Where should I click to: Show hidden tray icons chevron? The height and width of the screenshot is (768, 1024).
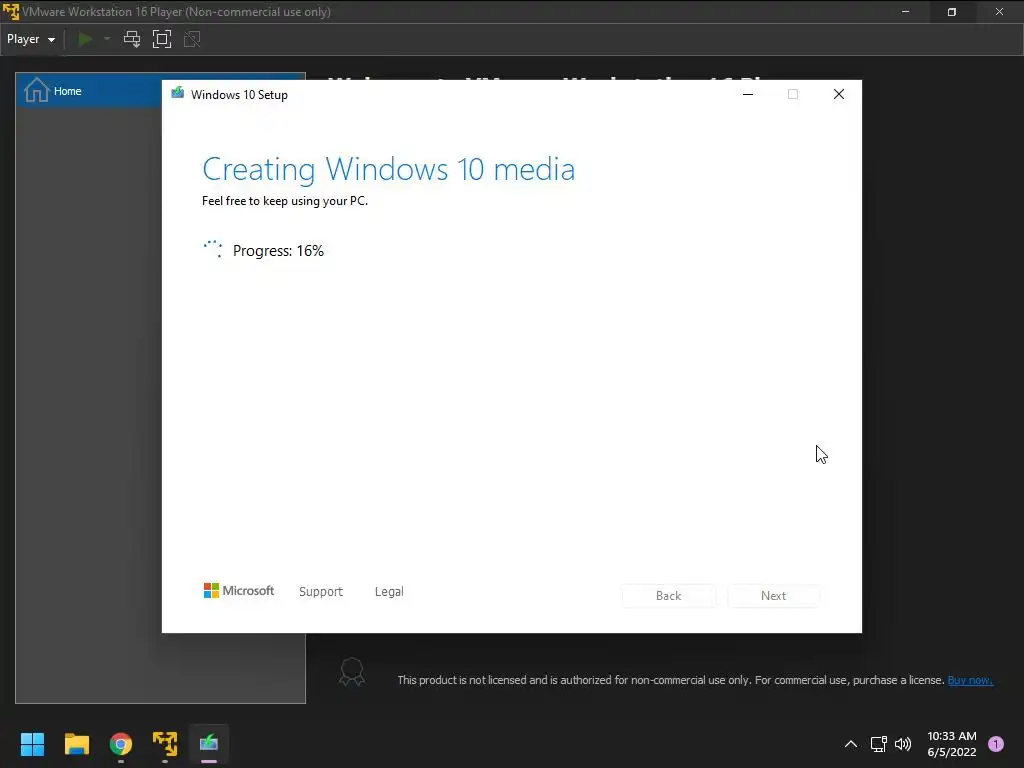point(851,744)
